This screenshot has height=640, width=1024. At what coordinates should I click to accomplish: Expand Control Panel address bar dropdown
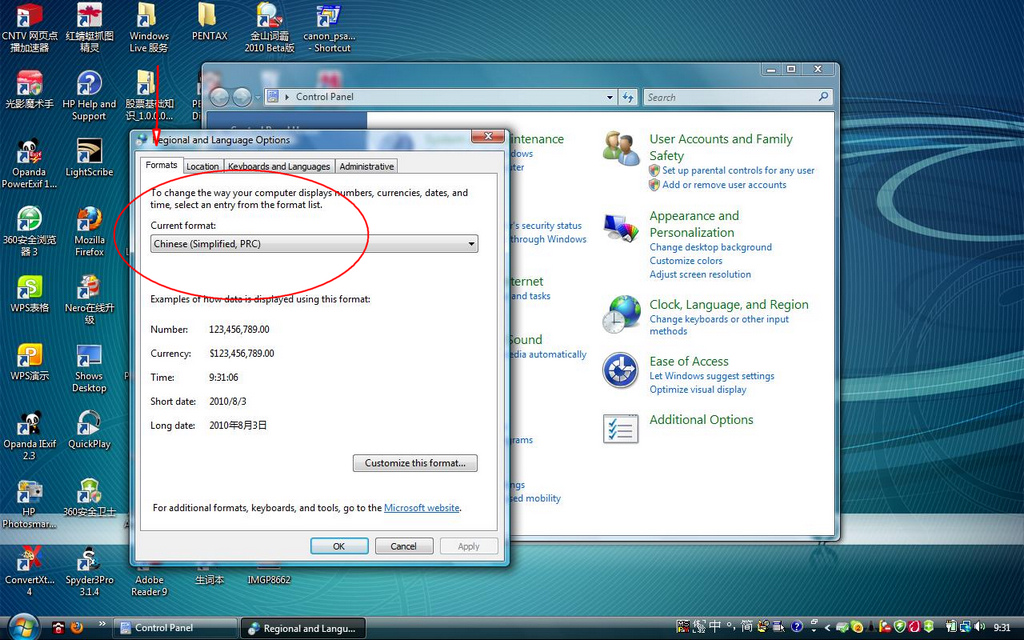click(x=609, y=97)
